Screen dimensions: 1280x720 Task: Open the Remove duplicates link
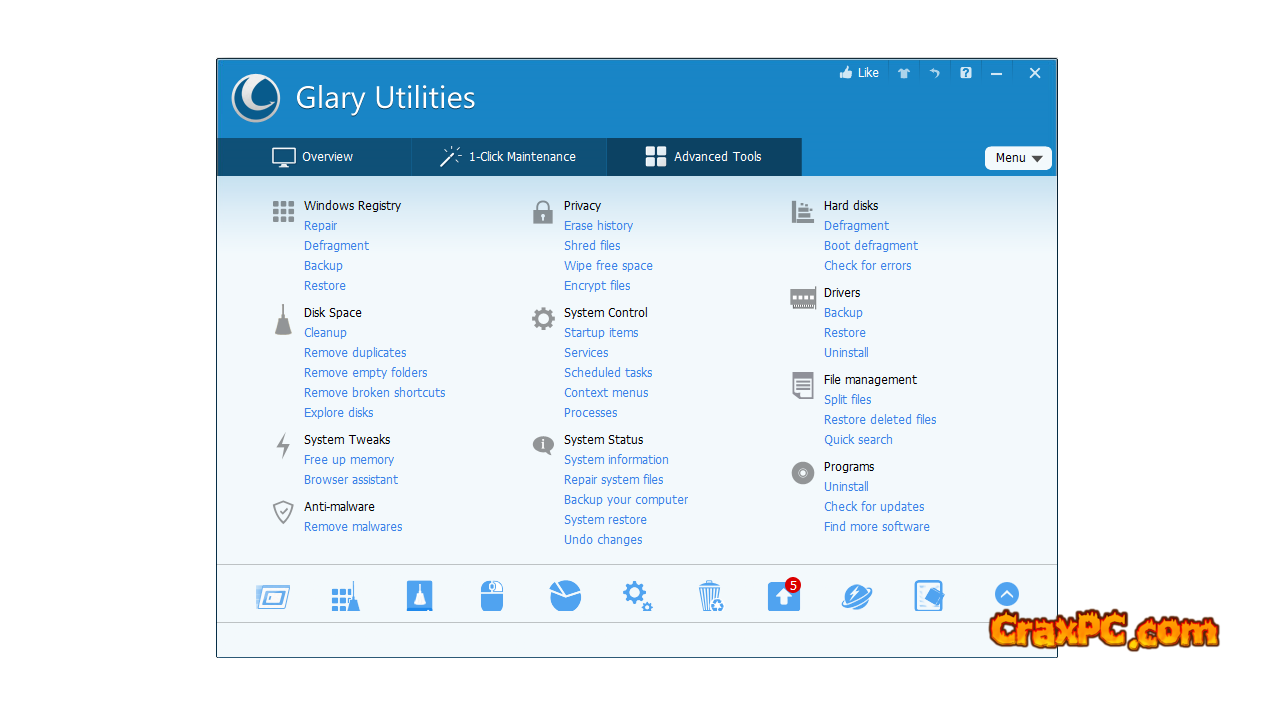pos(355,353)
